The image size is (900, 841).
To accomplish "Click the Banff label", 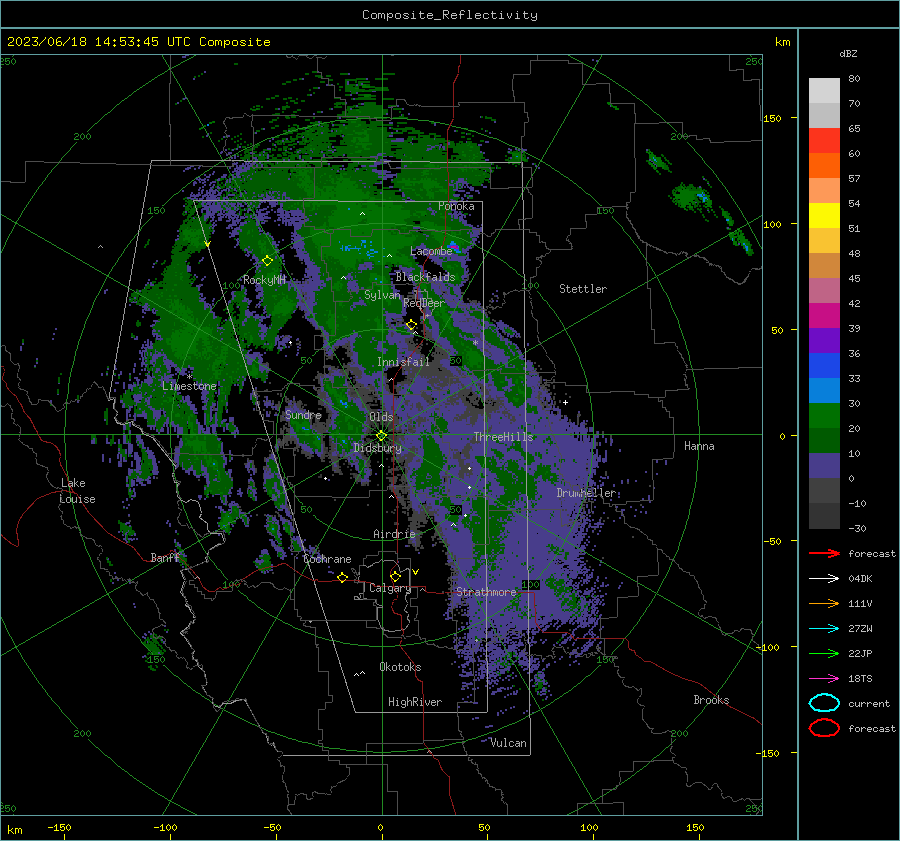I will coord(165,557).
